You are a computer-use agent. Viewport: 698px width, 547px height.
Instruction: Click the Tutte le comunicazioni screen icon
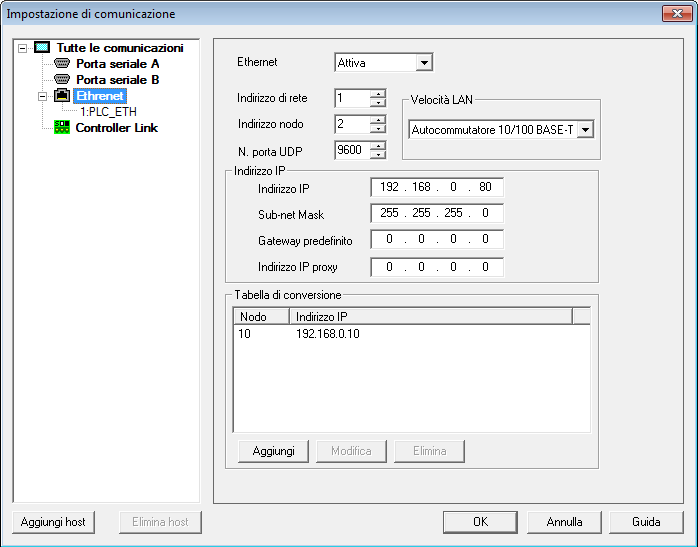[x=42, y=47]
